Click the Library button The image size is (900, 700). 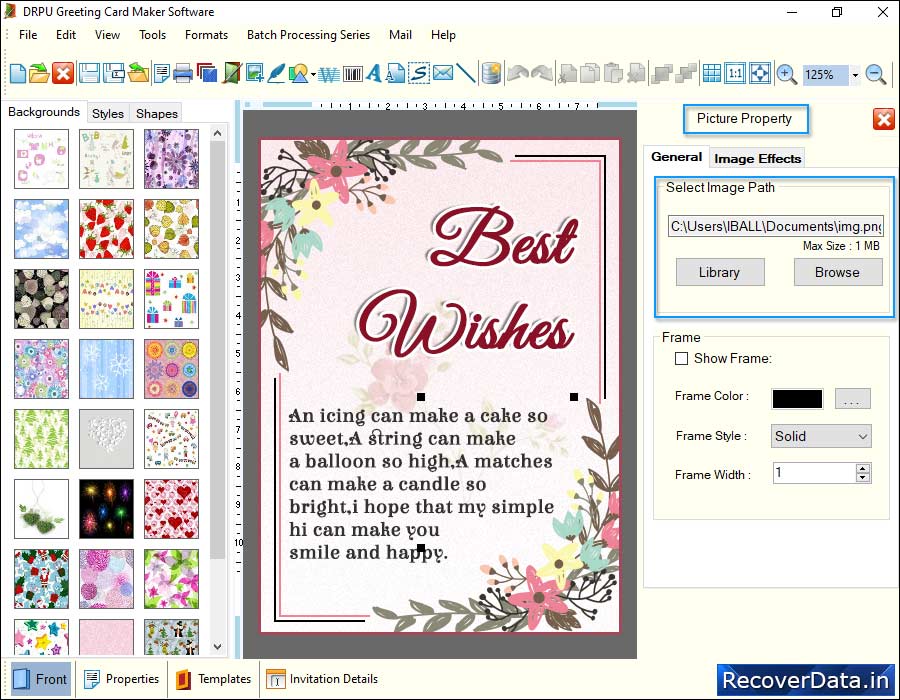pyautogui.click(x=720, y=272)
